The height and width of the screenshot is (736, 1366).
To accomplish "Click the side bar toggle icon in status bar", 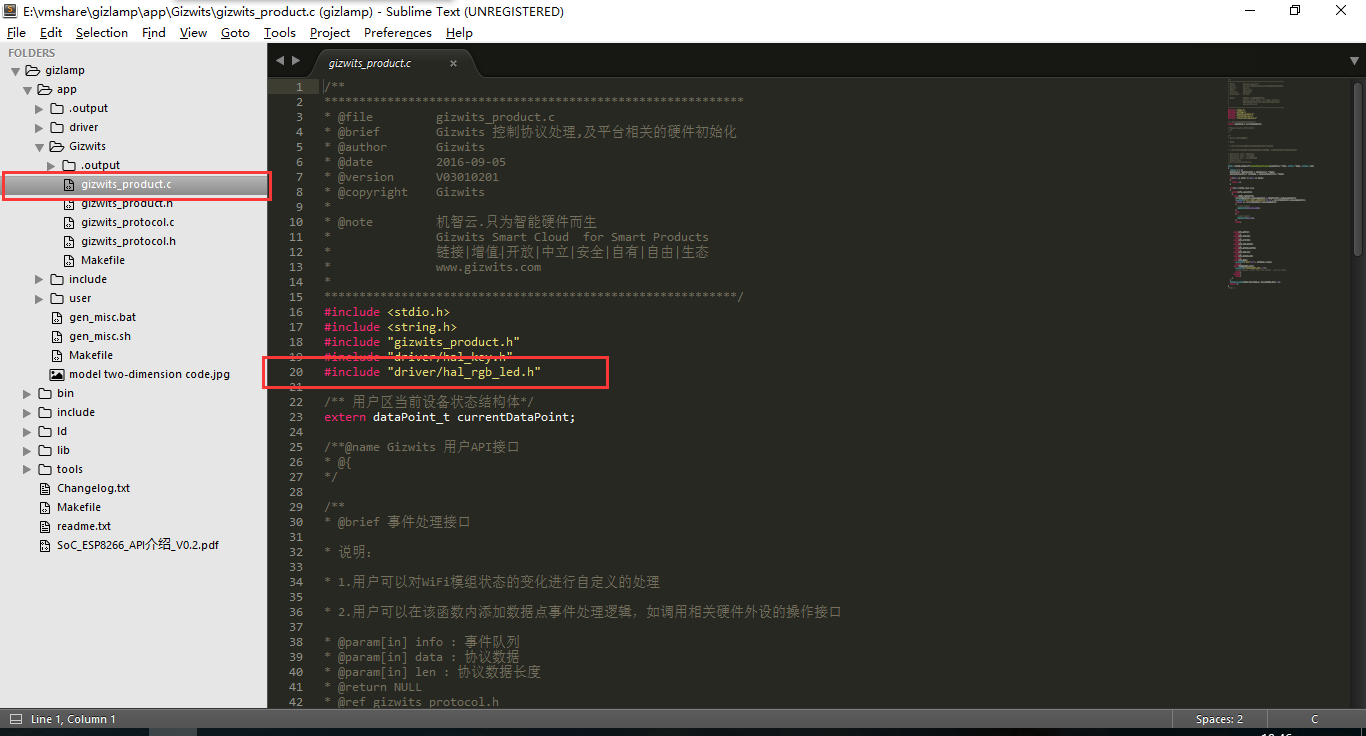I will 15,719.
